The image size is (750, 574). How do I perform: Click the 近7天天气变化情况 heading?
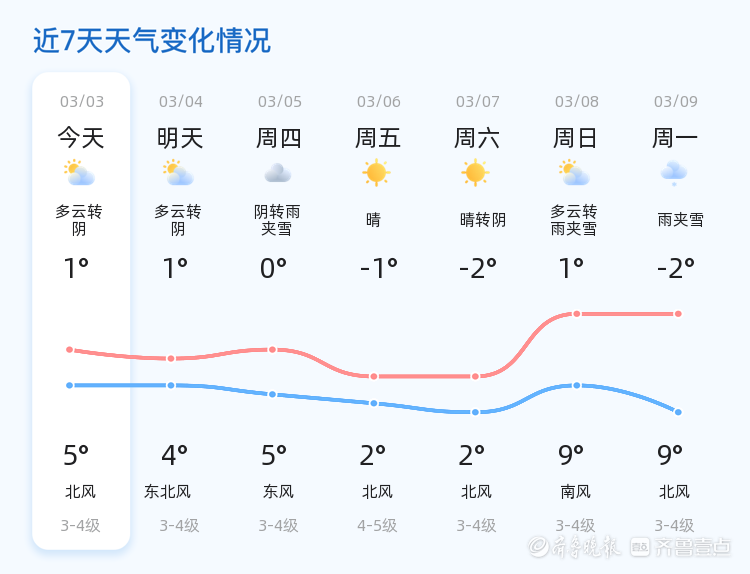pos(152,41)
